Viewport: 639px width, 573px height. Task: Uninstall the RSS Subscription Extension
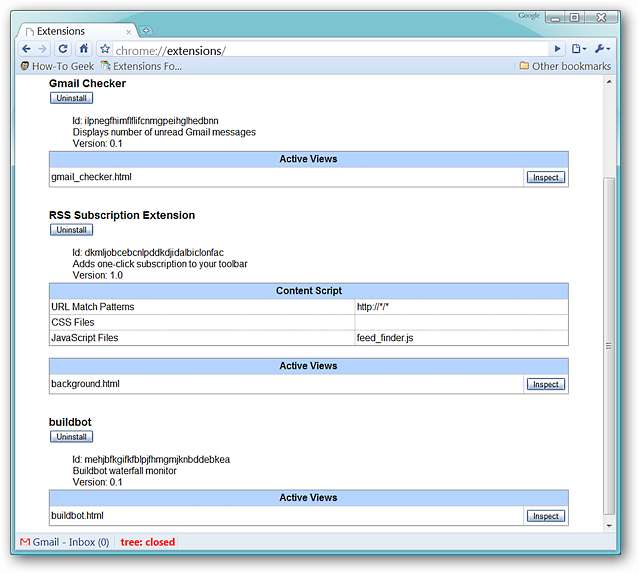[71, 230]
